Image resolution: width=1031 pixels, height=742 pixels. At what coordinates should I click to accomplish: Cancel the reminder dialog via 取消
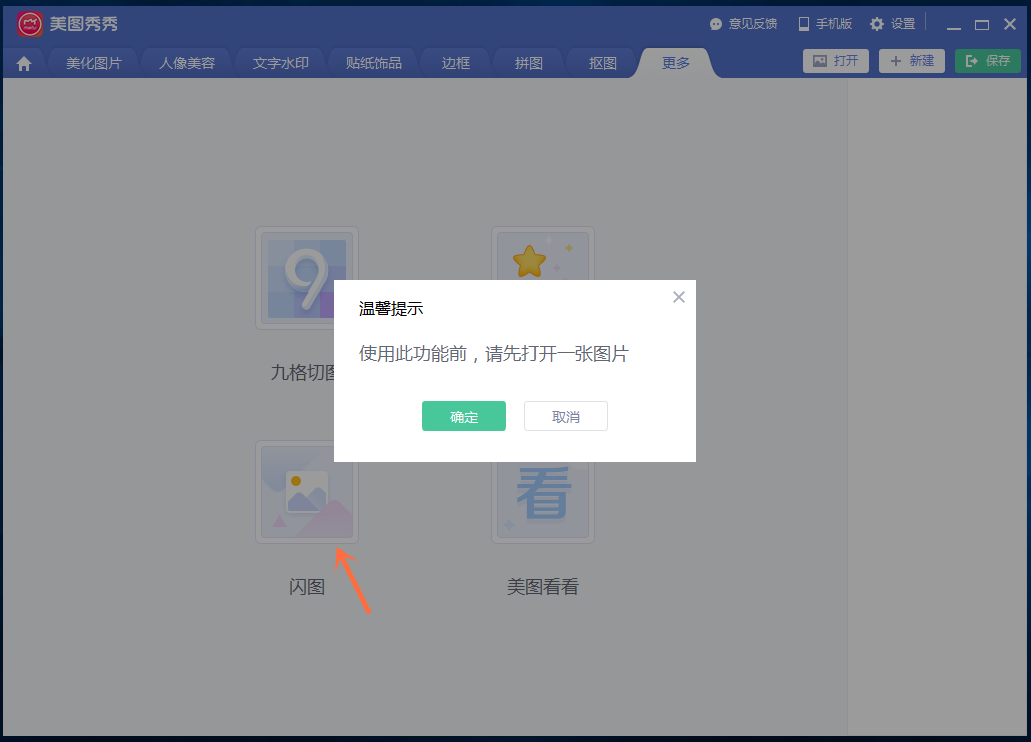[565, 416]
